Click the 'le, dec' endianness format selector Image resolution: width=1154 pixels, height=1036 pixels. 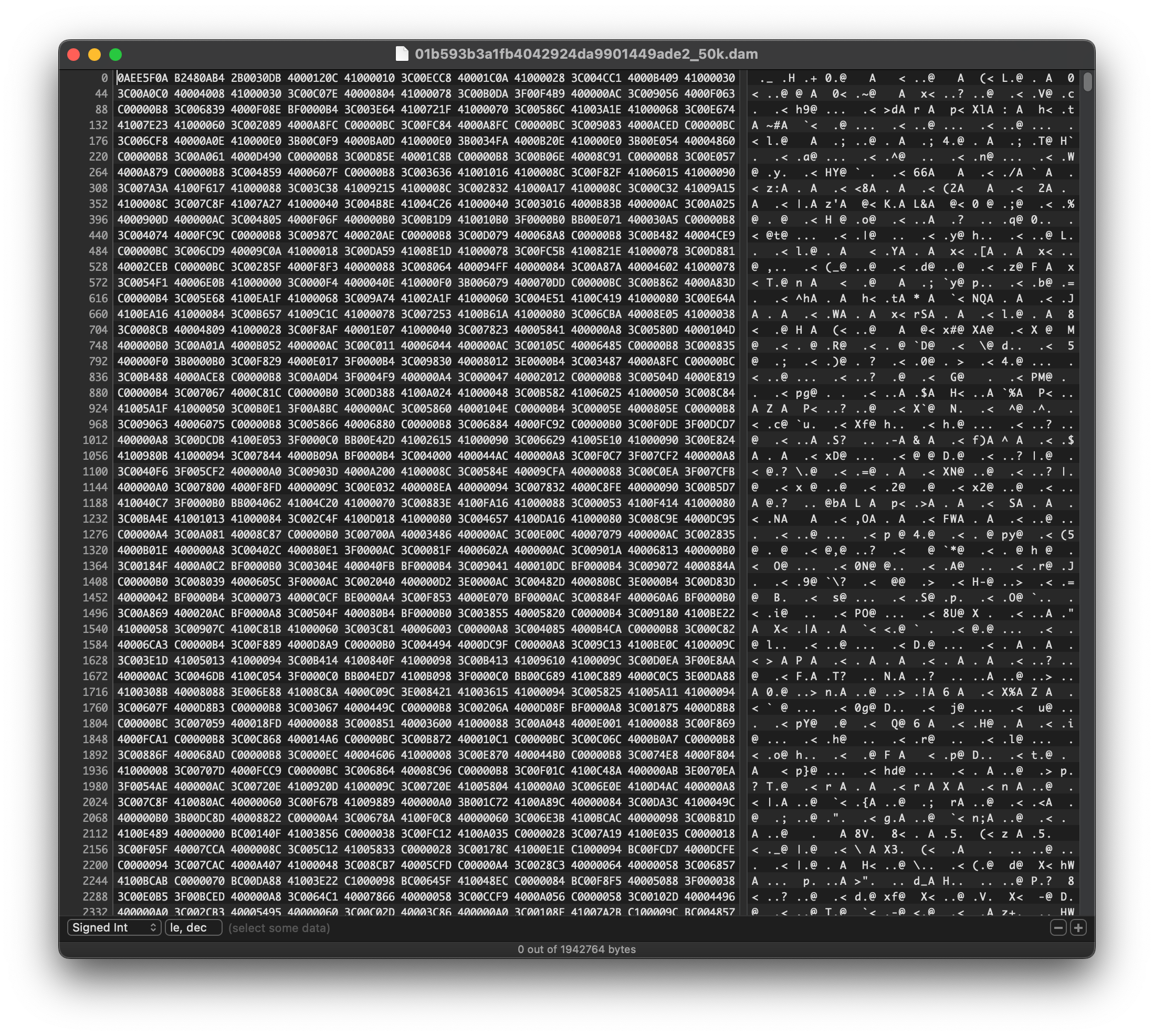coord(193,928)
